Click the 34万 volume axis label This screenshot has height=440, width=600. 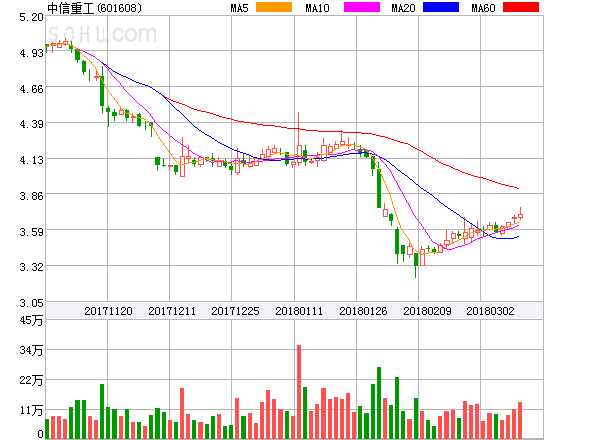pyautogui.click(x=31, y=350)
